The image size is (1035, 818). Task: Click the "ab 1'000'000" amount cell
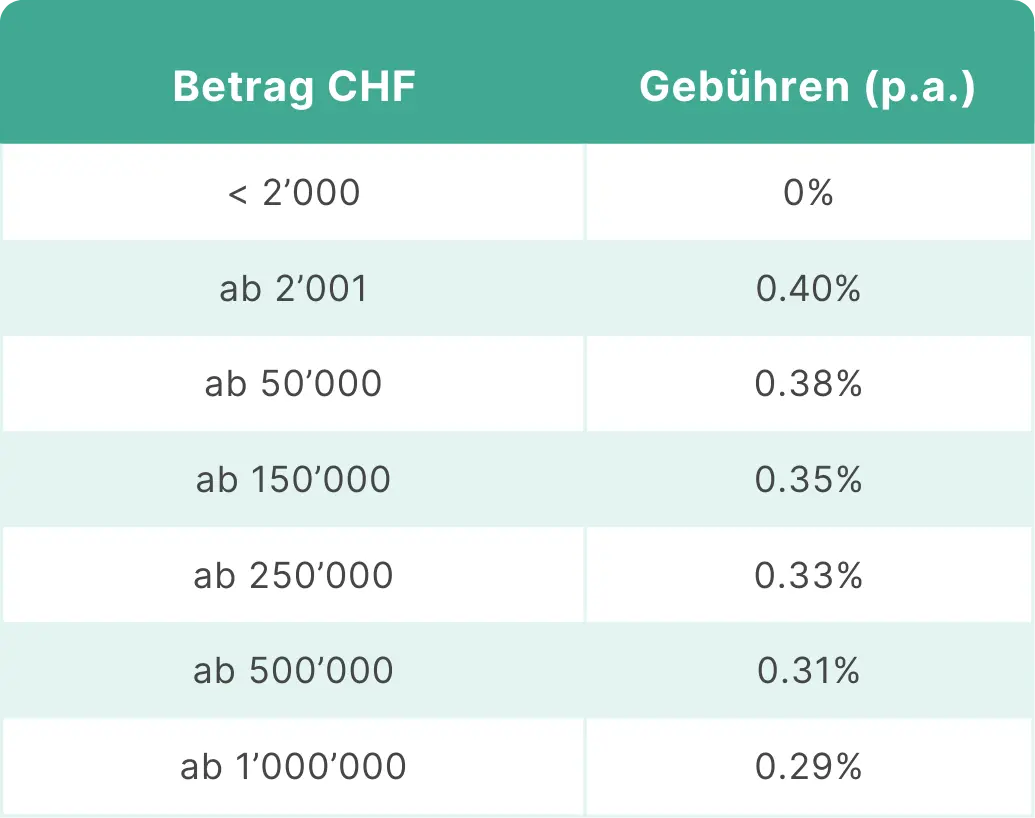[294, 767]
